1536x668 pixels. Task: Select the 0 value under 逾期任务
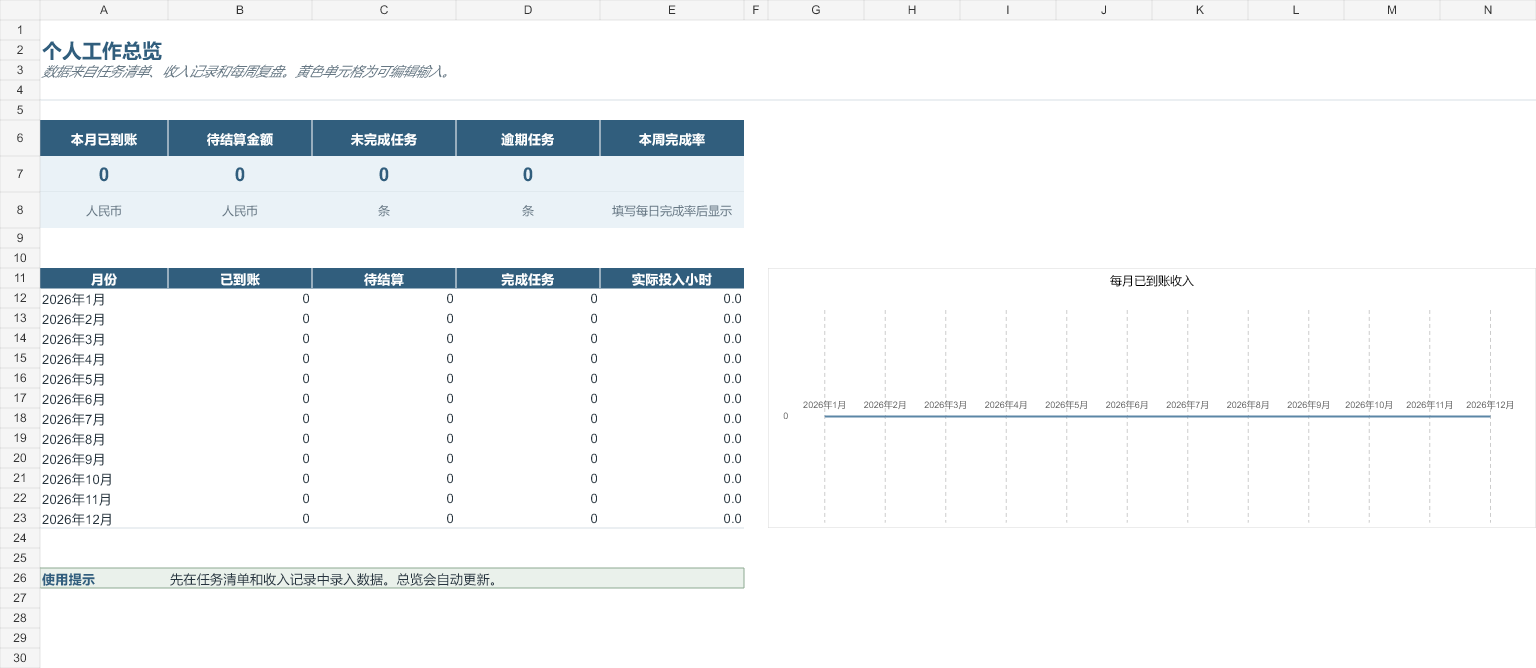click(528, 175)
